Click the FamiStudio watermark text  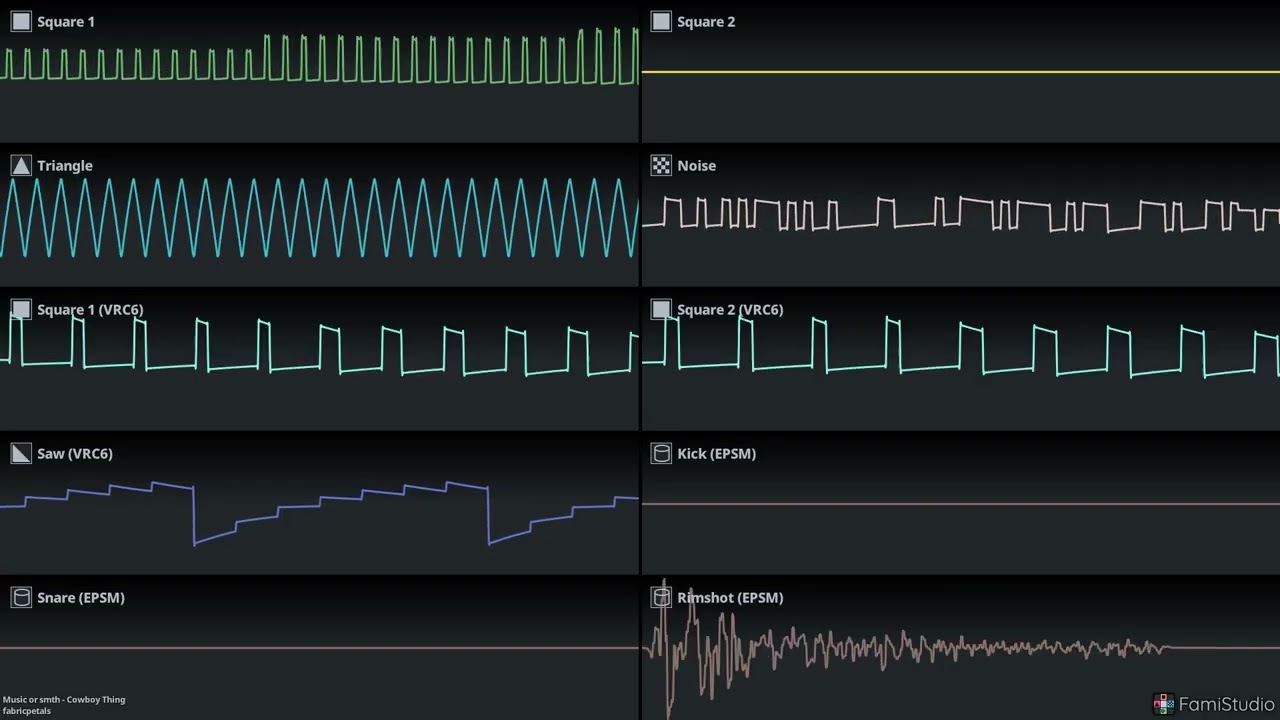(1227, 704)
